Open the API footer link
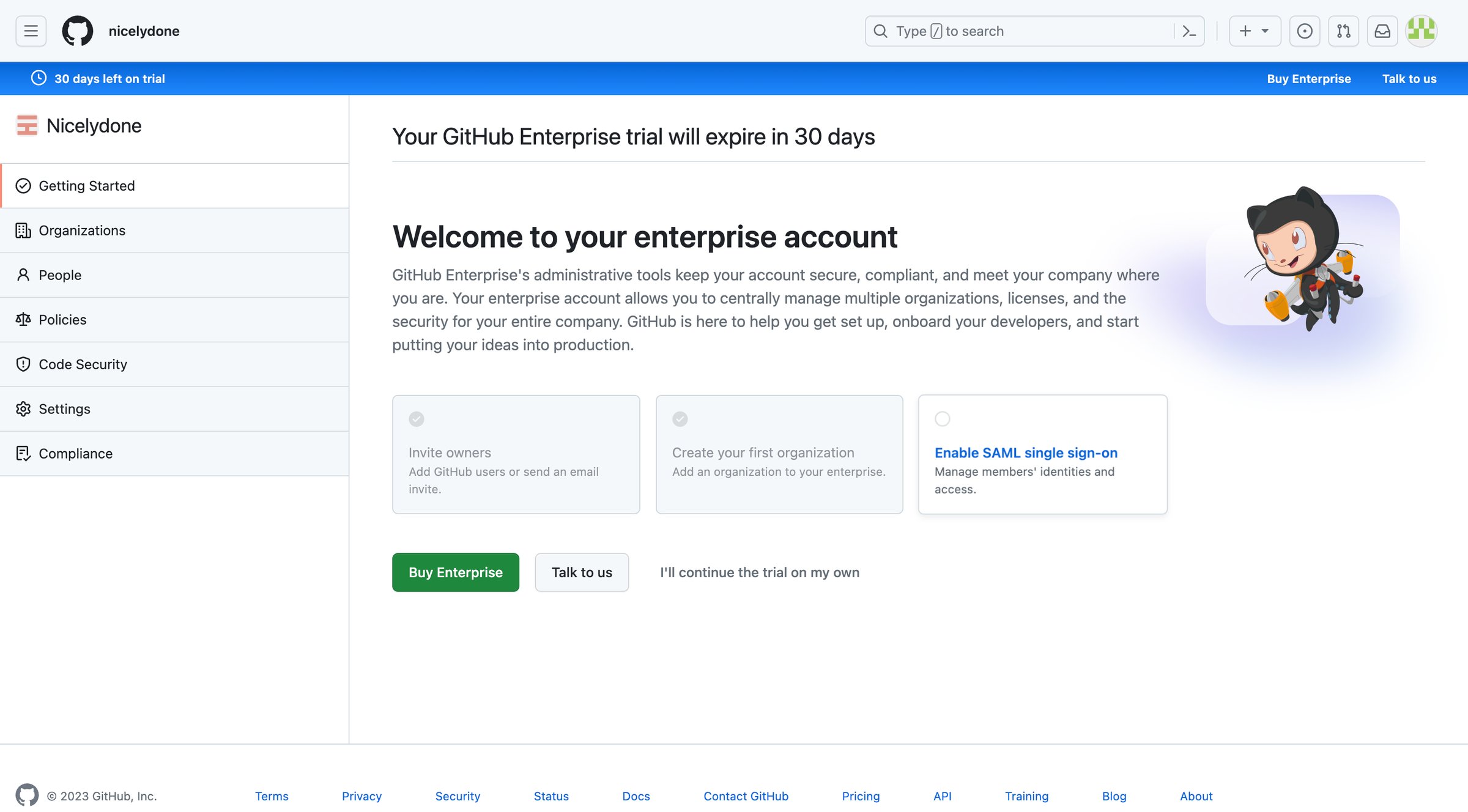This screenshot has width=1468, height=812. click(x=943, y=796)
